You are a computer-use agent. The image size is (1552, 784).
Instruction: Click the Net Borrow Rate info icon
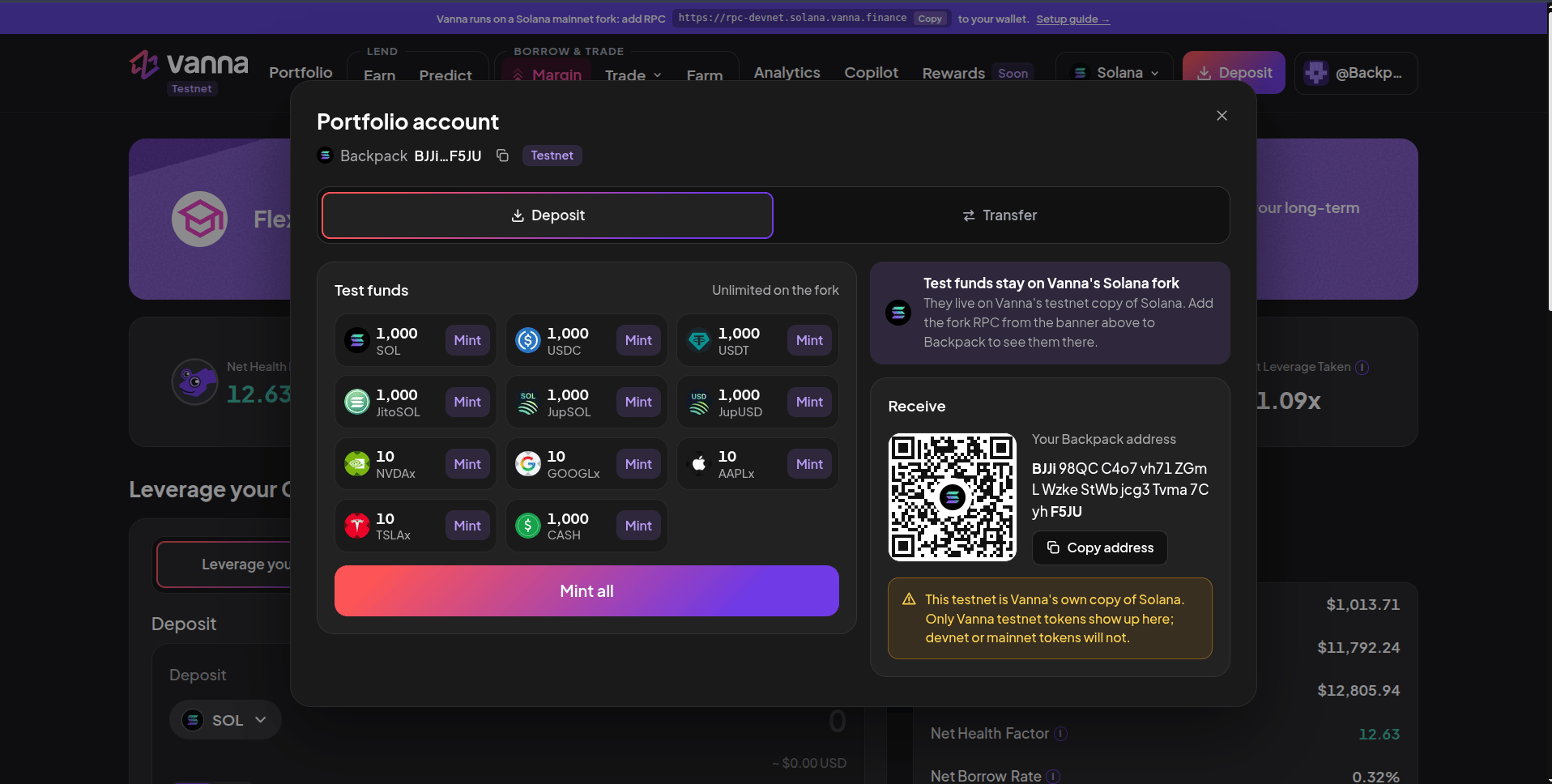coord(1053,777)
